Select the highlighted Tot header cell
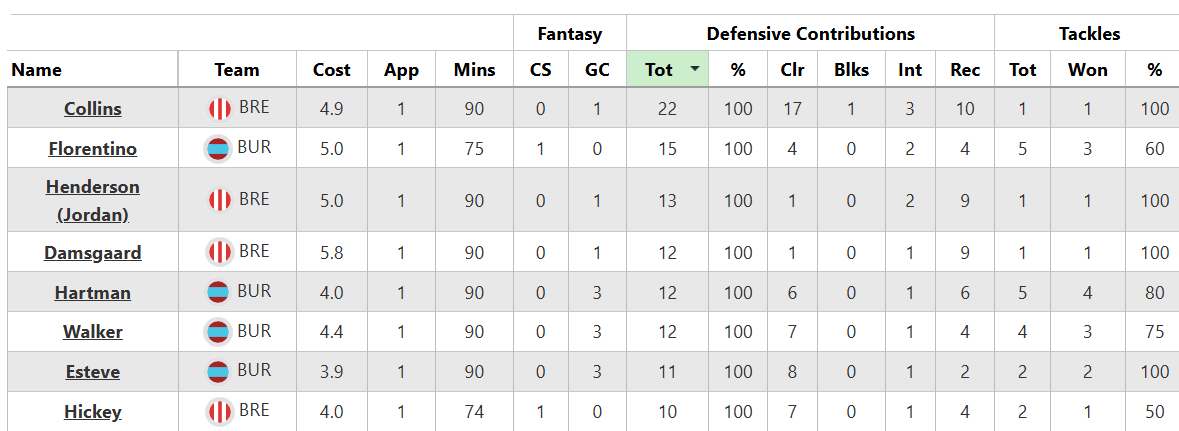The width and height of the screenshot is (1179, 431). pyautogui.click(x=659, y=70)
